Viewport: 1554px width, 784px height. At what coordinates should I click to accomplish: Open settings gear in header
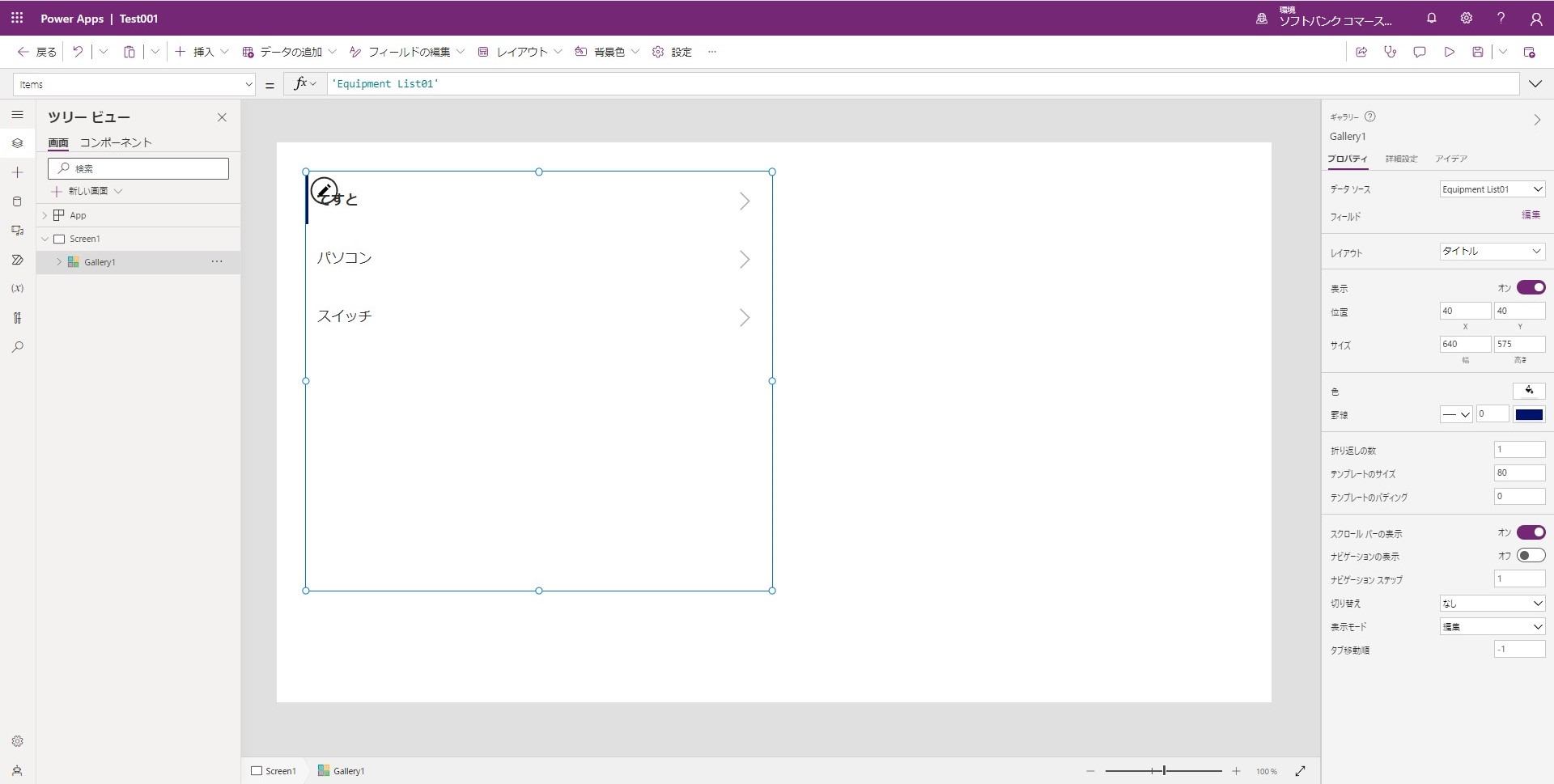coord(1466,18)
